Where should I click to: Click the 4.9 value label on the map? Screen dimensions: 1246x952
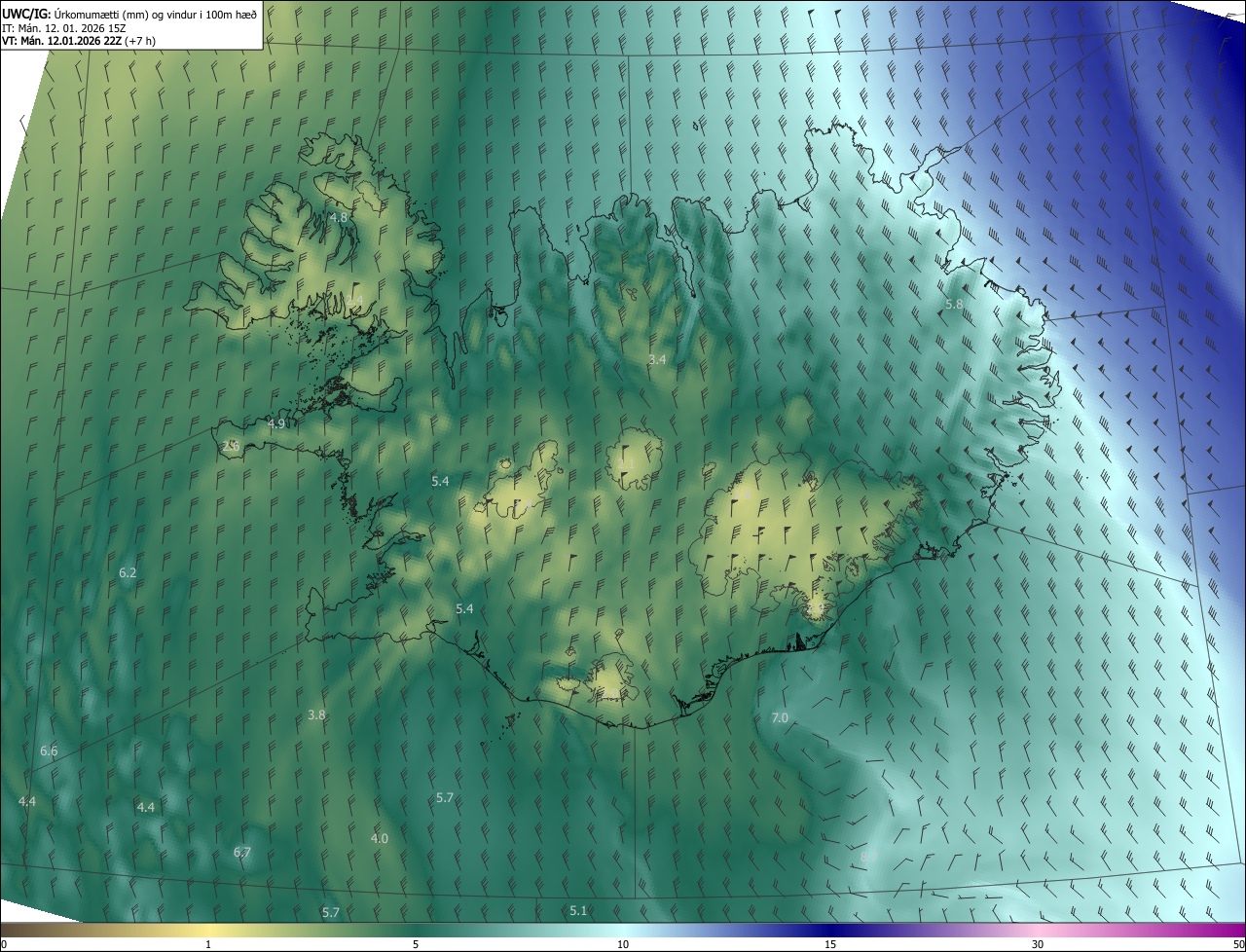click(276, 424)
